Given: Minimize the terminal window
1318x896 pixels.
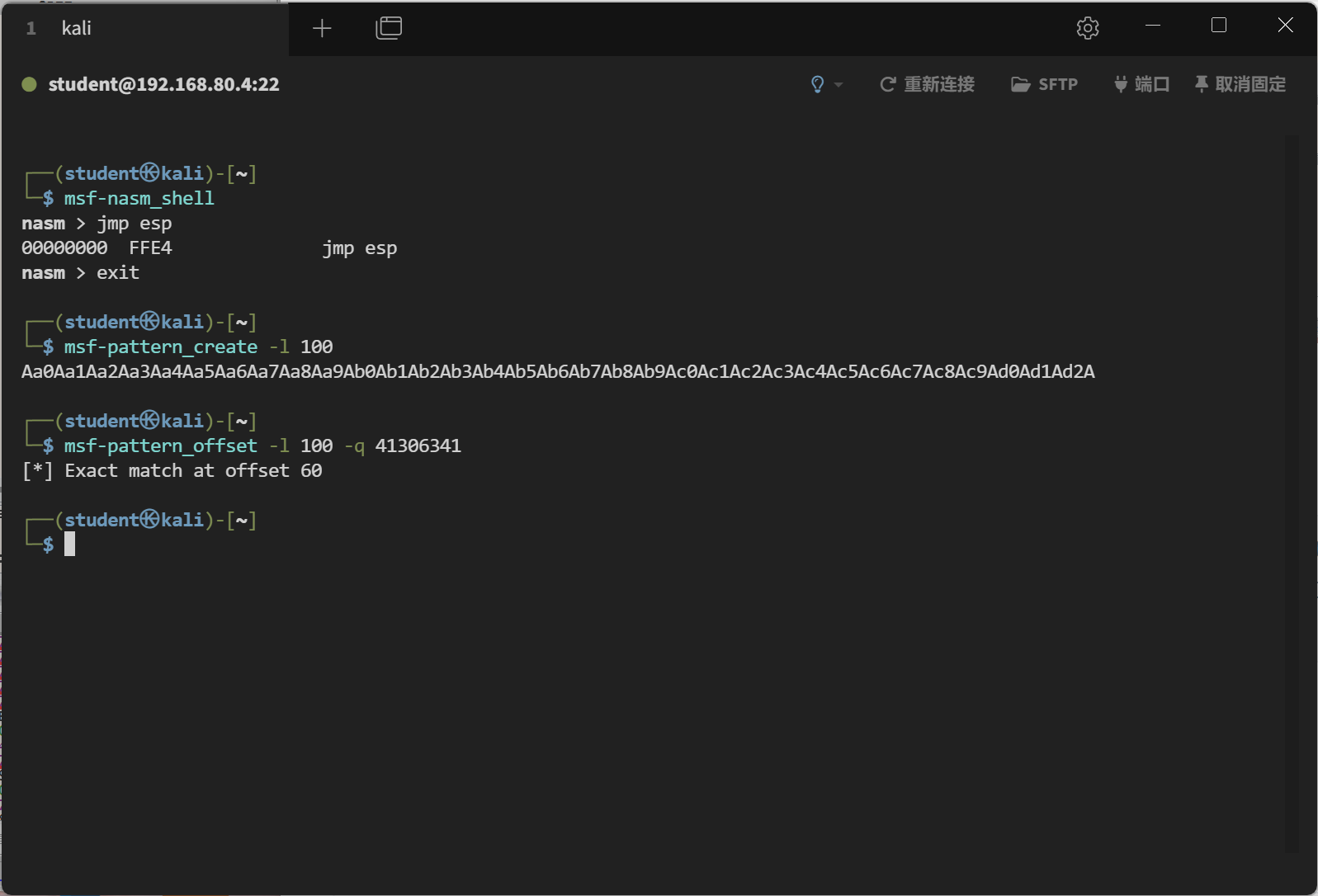Looking at the screenshot, I should pyautogui.click(x=1153, y=26).
